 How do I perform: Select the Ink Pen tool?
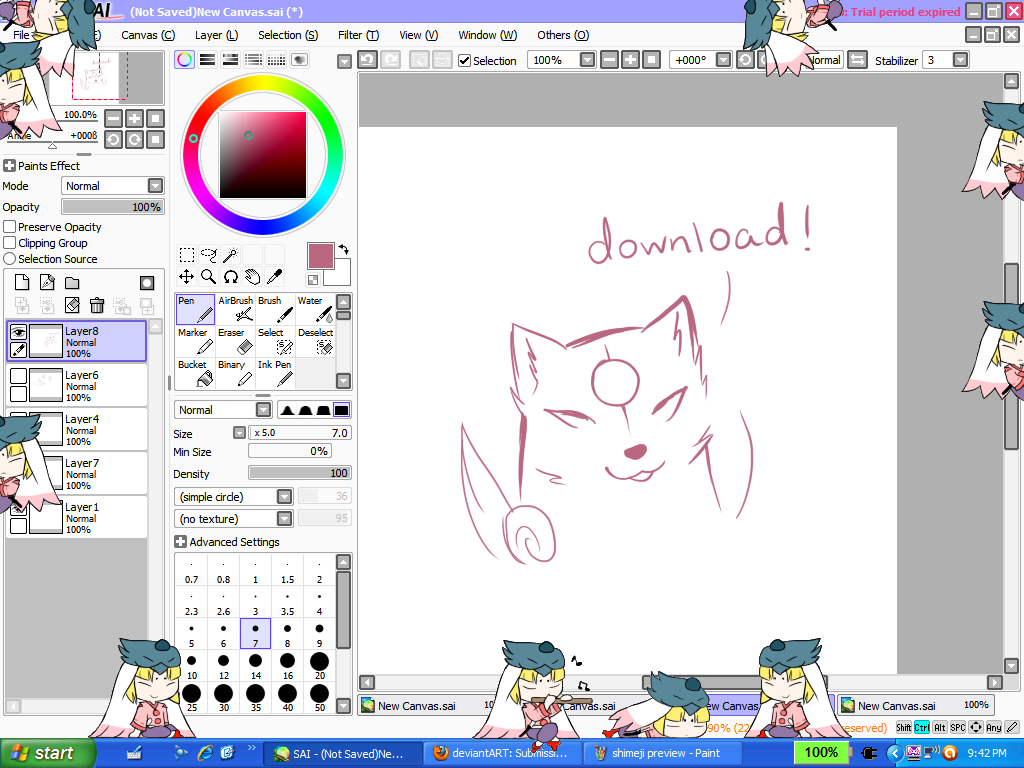click(275, 373)
